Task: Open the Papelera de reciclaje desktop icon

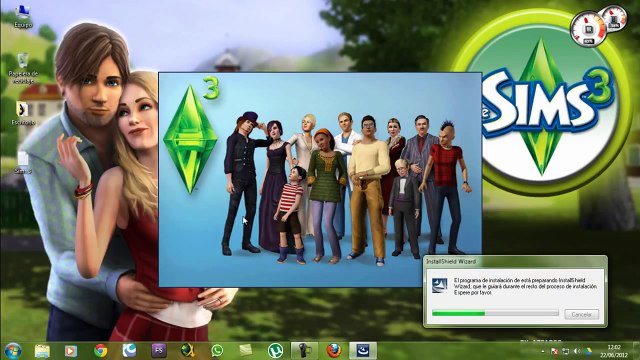Action: pyautogui.click(x=23, y=68)
